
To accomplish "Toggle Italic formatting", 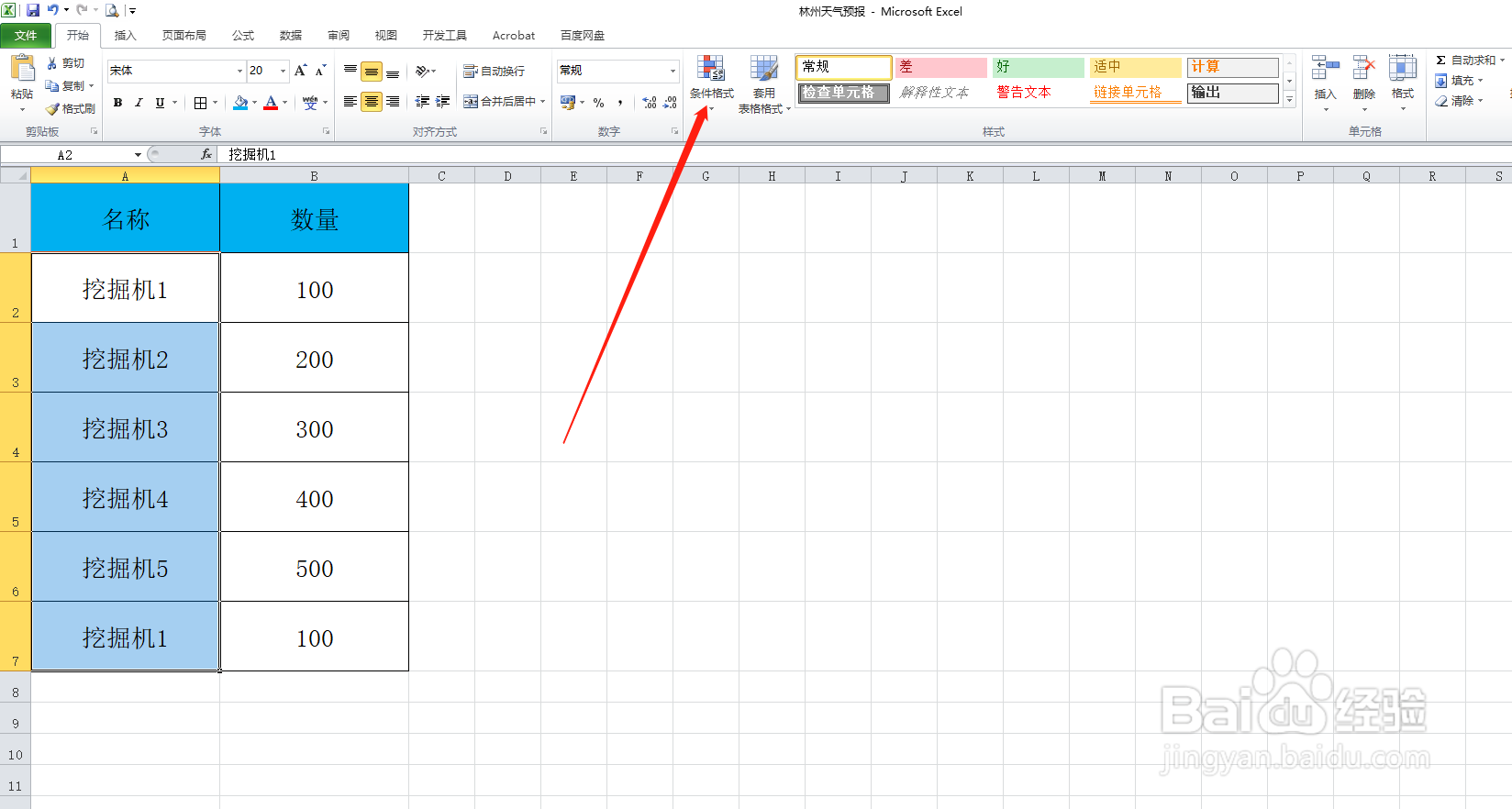I will pyautogui.click(x=139, y=103).
